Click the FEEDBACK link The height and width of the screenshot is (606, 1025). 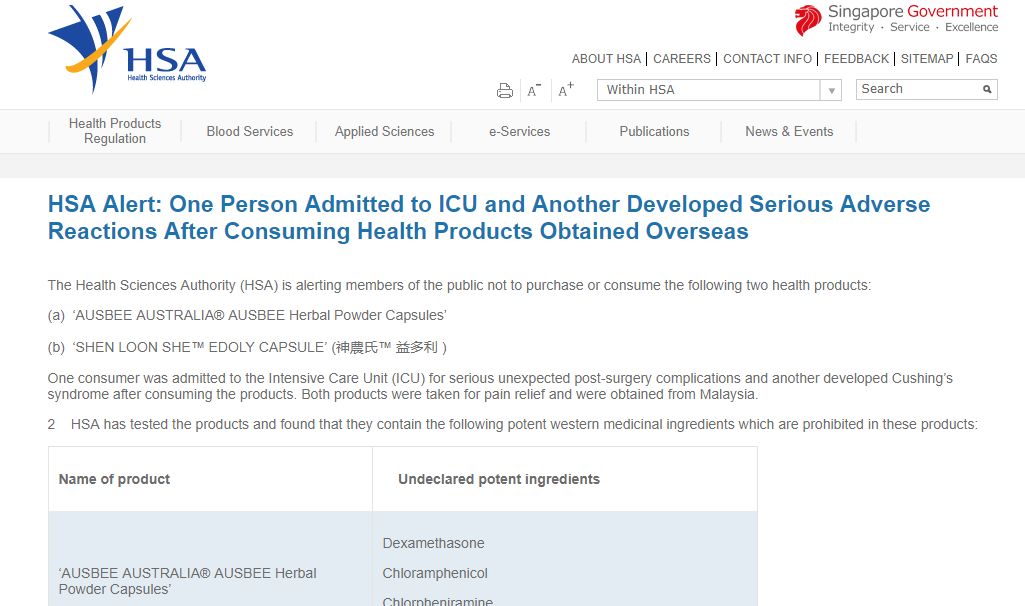pos(856,59)
